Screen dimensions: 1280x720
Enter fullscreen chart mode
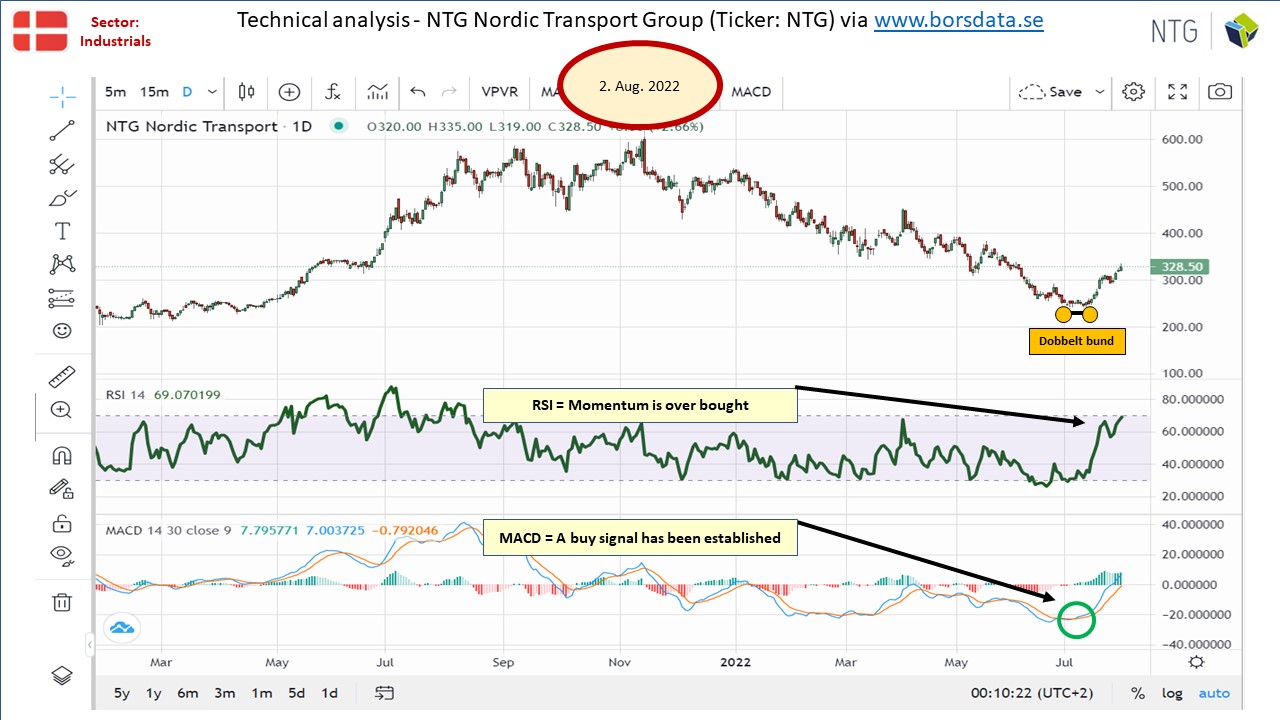pos(1178,92)
